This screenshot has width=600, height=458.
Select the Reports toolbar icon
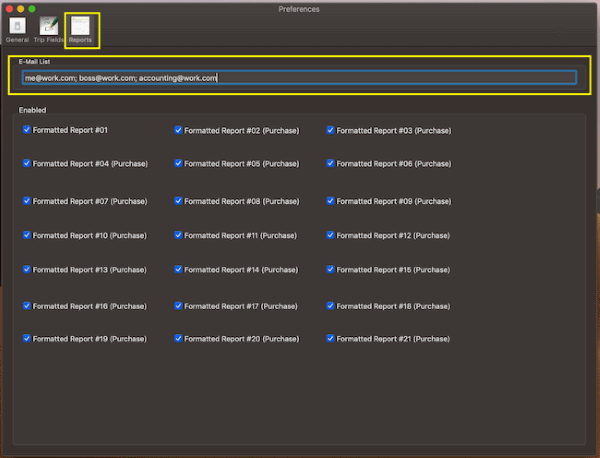click(x=80, y=28)
